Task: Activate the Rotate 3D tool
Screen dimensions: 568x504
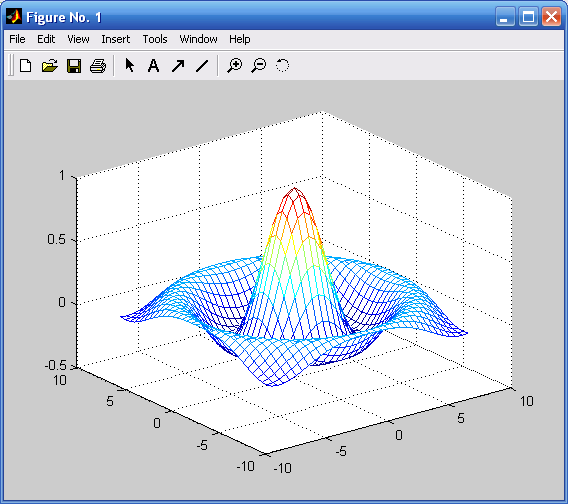Action: pos(283,66)
